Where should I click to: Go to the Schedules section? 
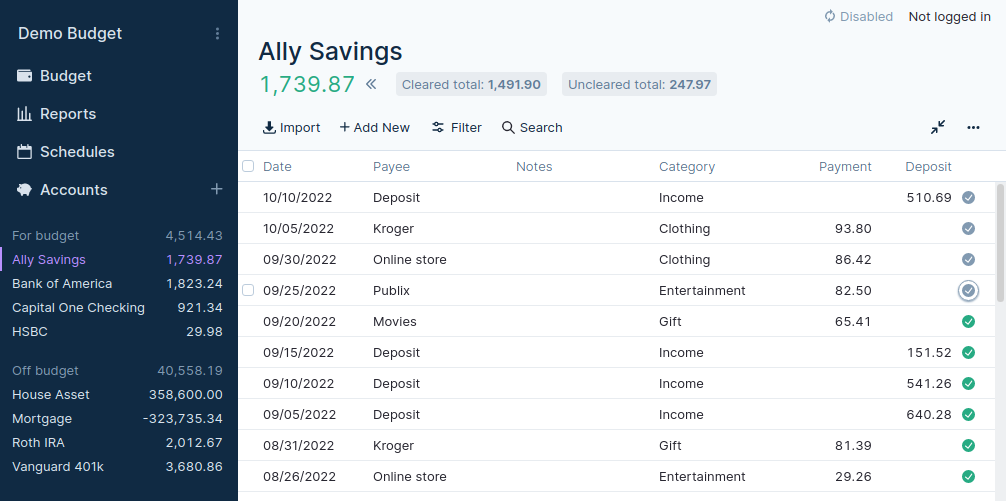pos(76,152)
